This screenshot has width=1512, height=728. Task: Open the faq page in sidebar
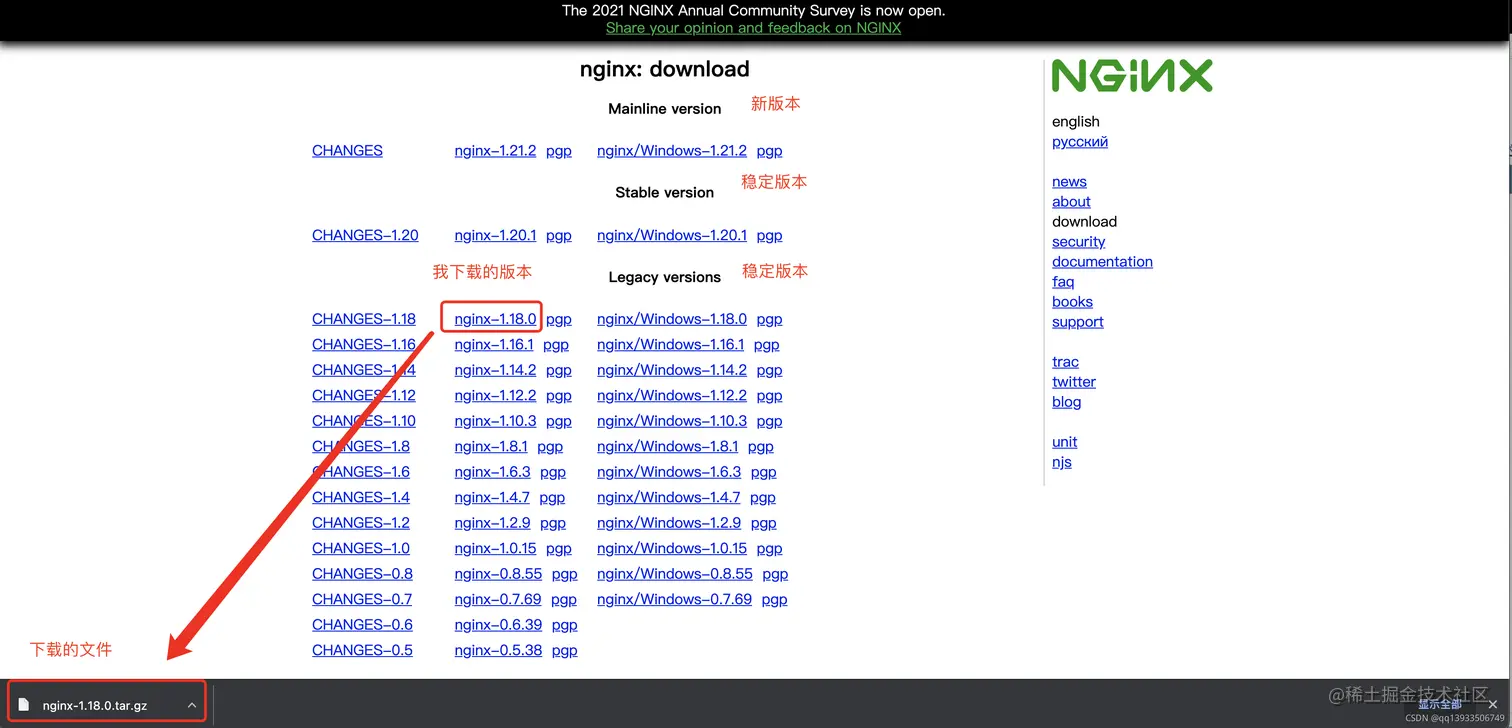click(1063, 282)
